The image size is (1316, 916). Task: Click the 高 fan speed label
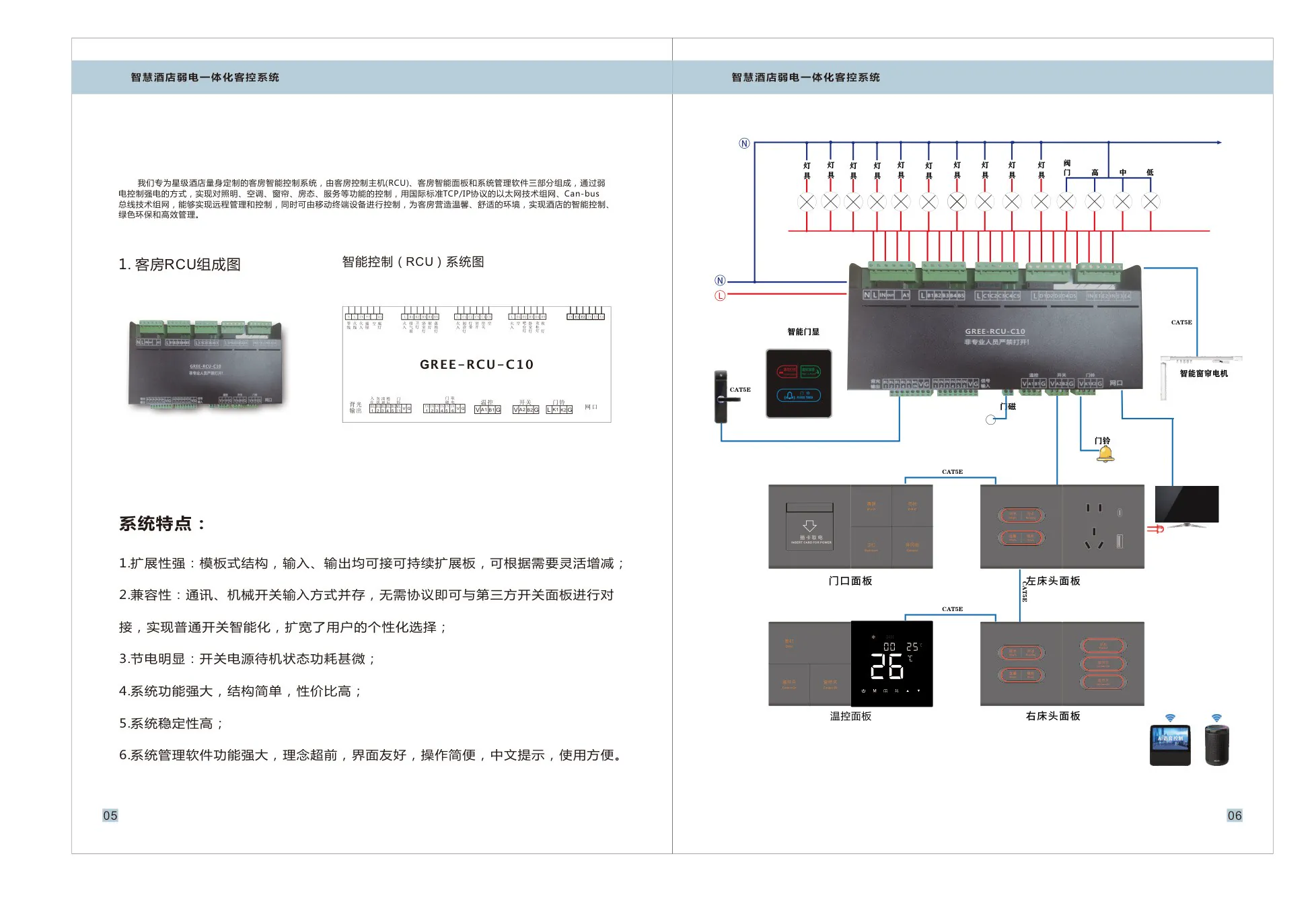(1095, 173)
